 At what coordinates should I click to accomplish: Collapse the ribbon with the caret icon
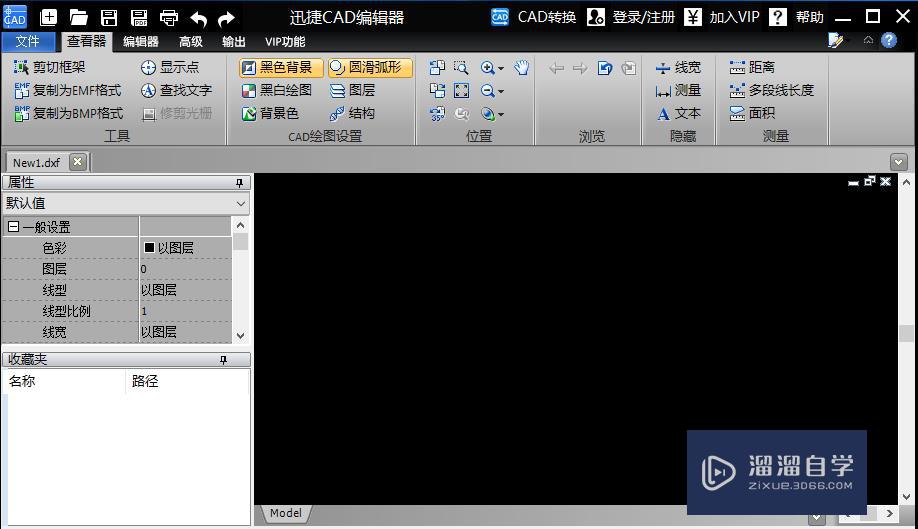tap(868, 40)
